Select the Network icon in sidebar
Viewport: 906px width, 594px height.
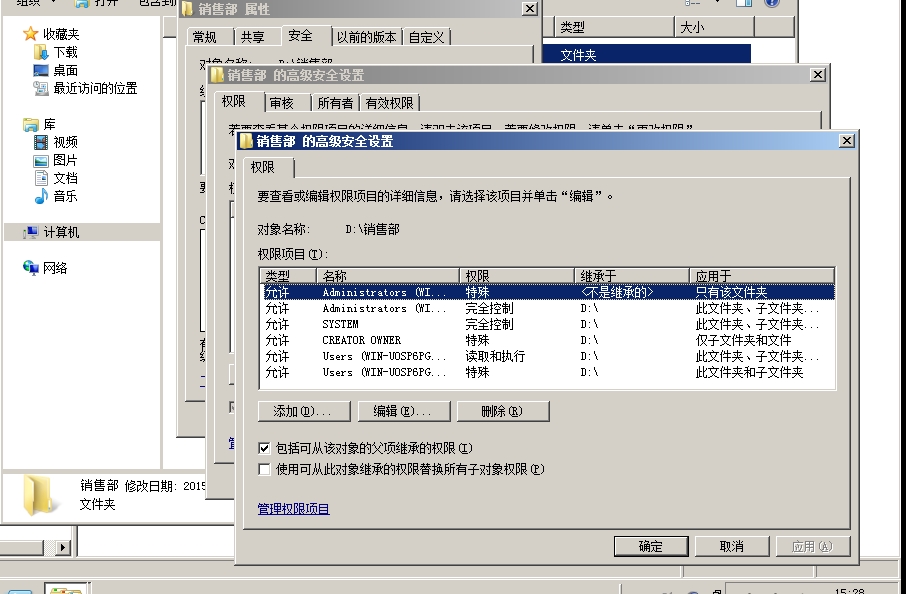point(31,268)
